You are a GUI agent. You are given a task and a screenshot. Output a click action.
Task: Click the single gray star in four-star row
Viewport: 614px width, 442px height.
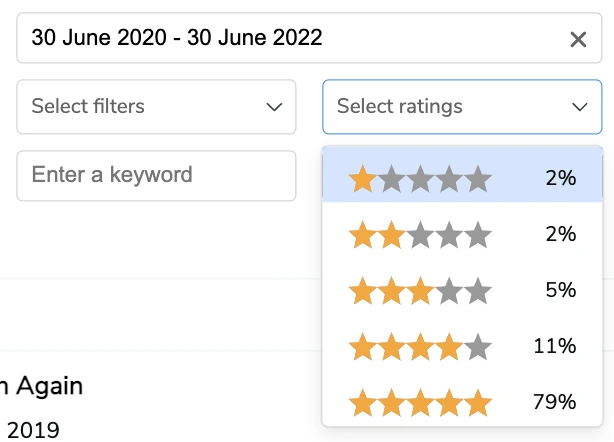click(479, 348)
